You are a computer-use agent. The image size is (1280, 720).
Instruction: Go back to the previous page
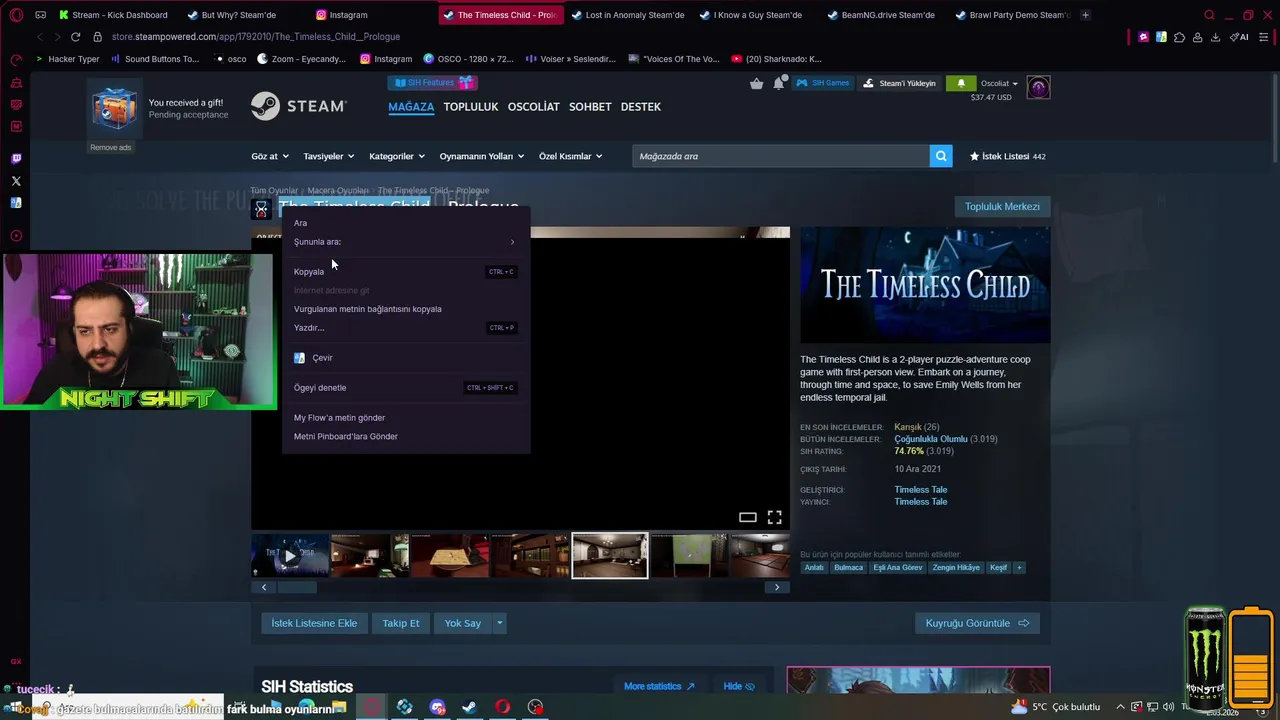(x=39, y=37)
